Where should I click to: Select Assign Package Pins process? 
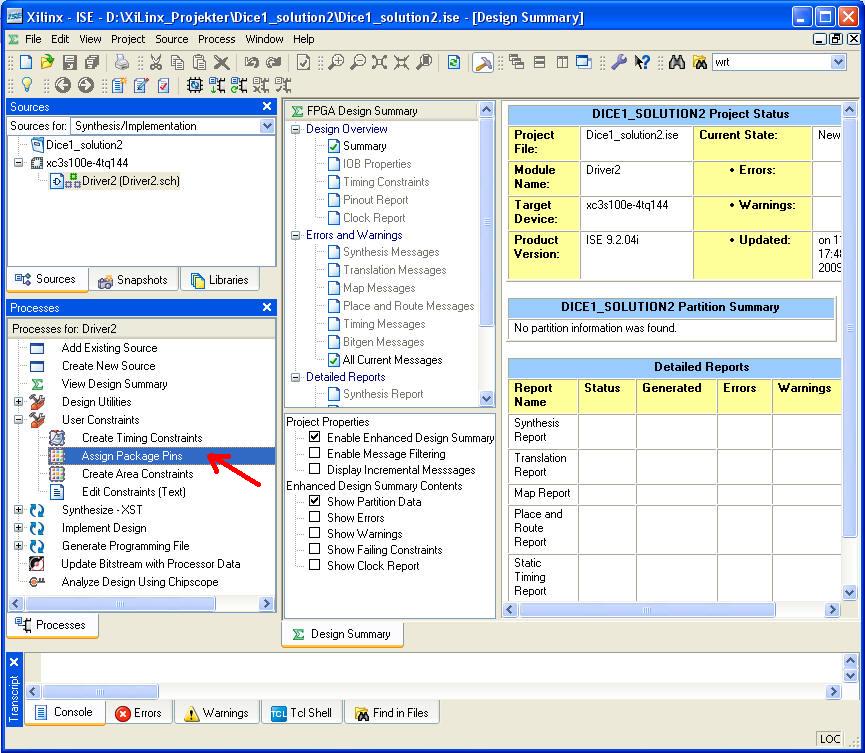coord(132,456)
